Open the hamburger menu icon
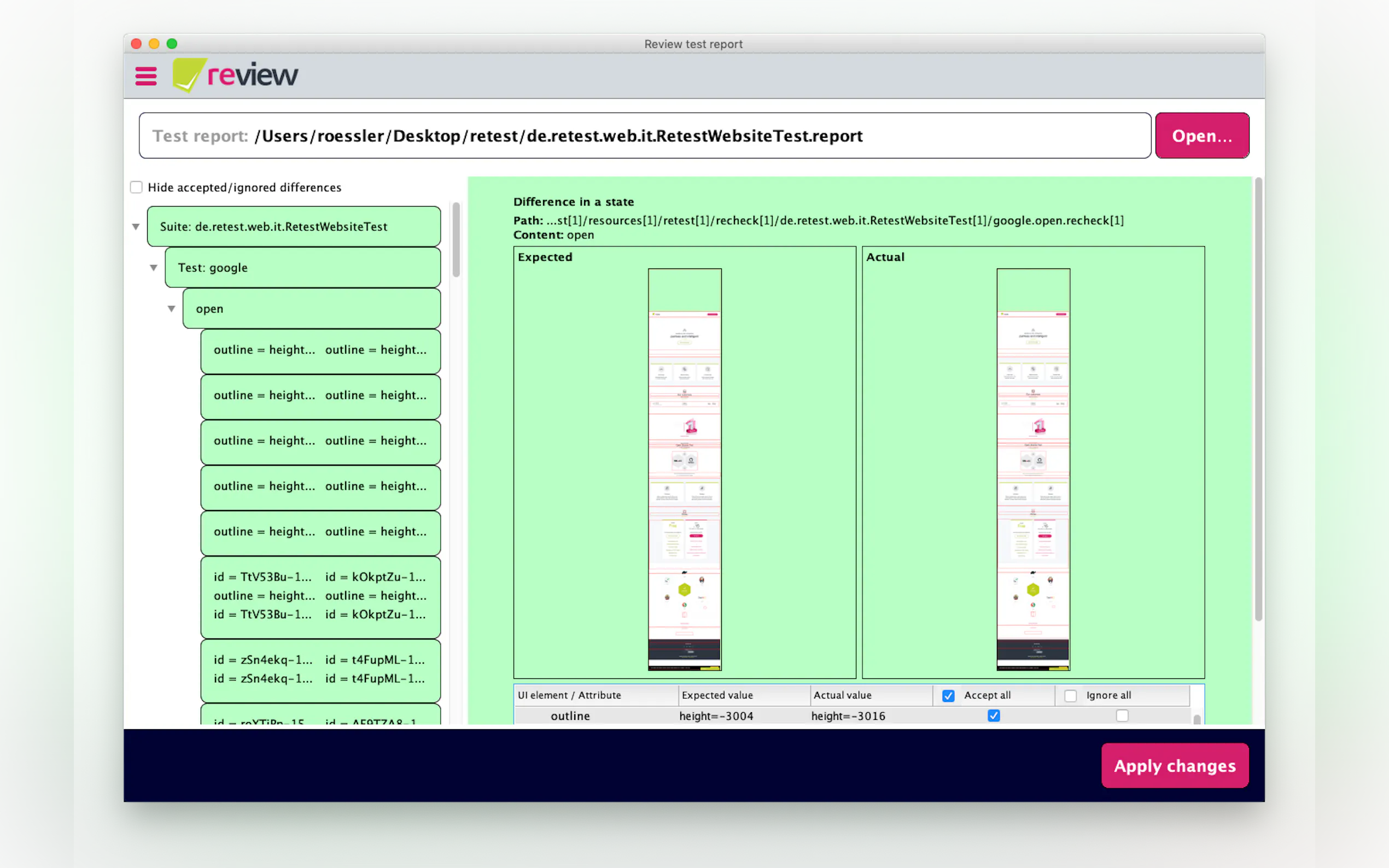The height and width of the screenshot is (868, 1389). 145,76
